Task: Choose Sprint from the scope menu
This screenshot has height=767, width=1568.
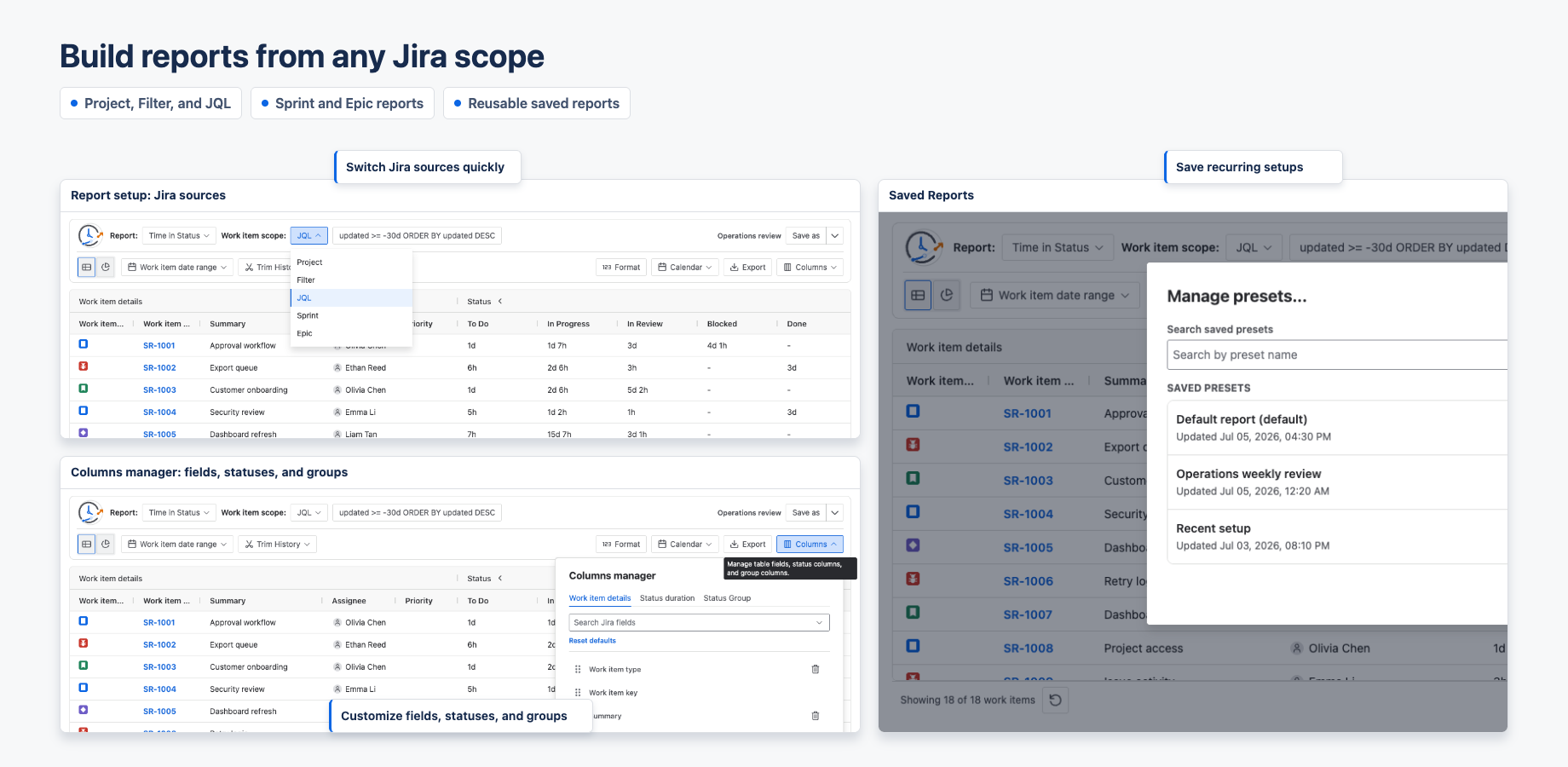Action: pos(352,316)
